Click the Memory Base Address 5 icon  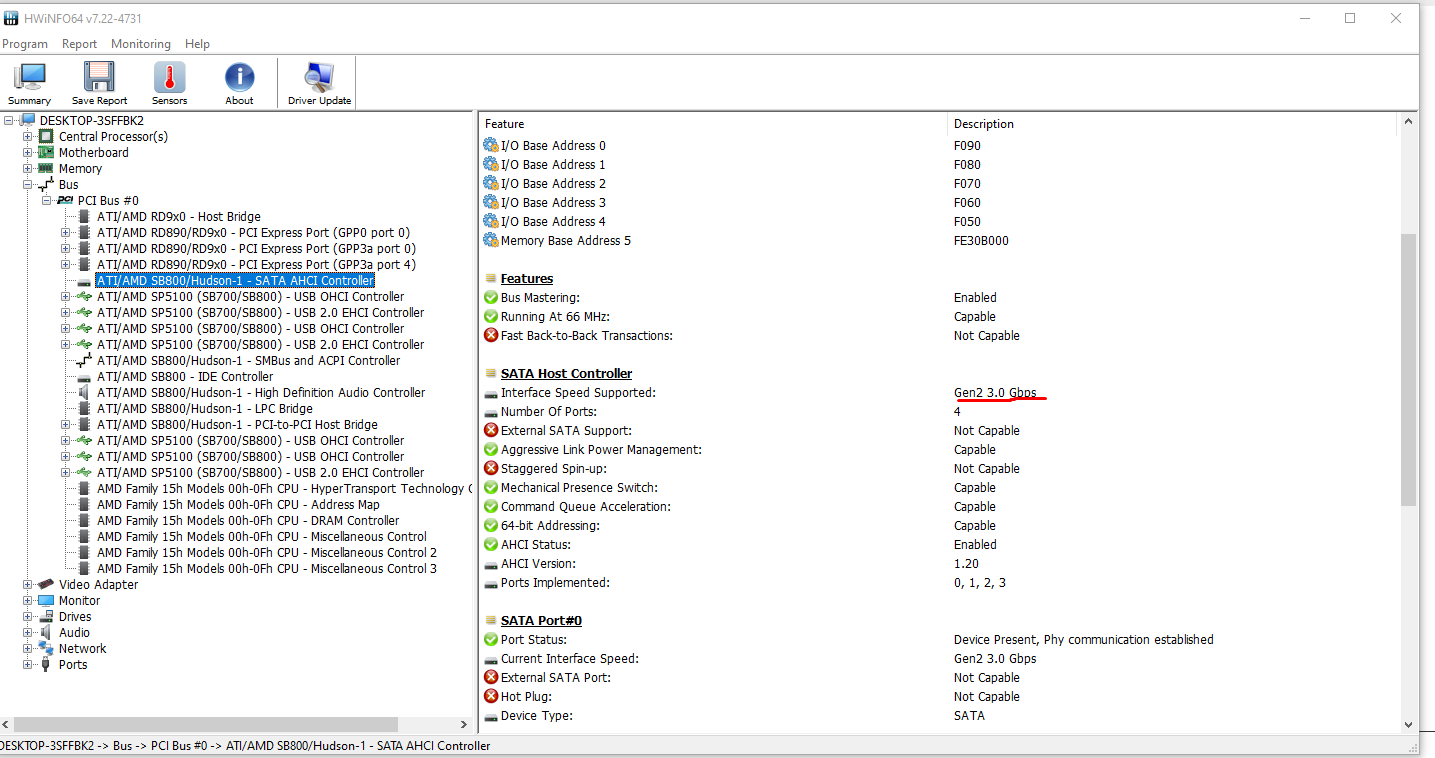coord(491,240)
